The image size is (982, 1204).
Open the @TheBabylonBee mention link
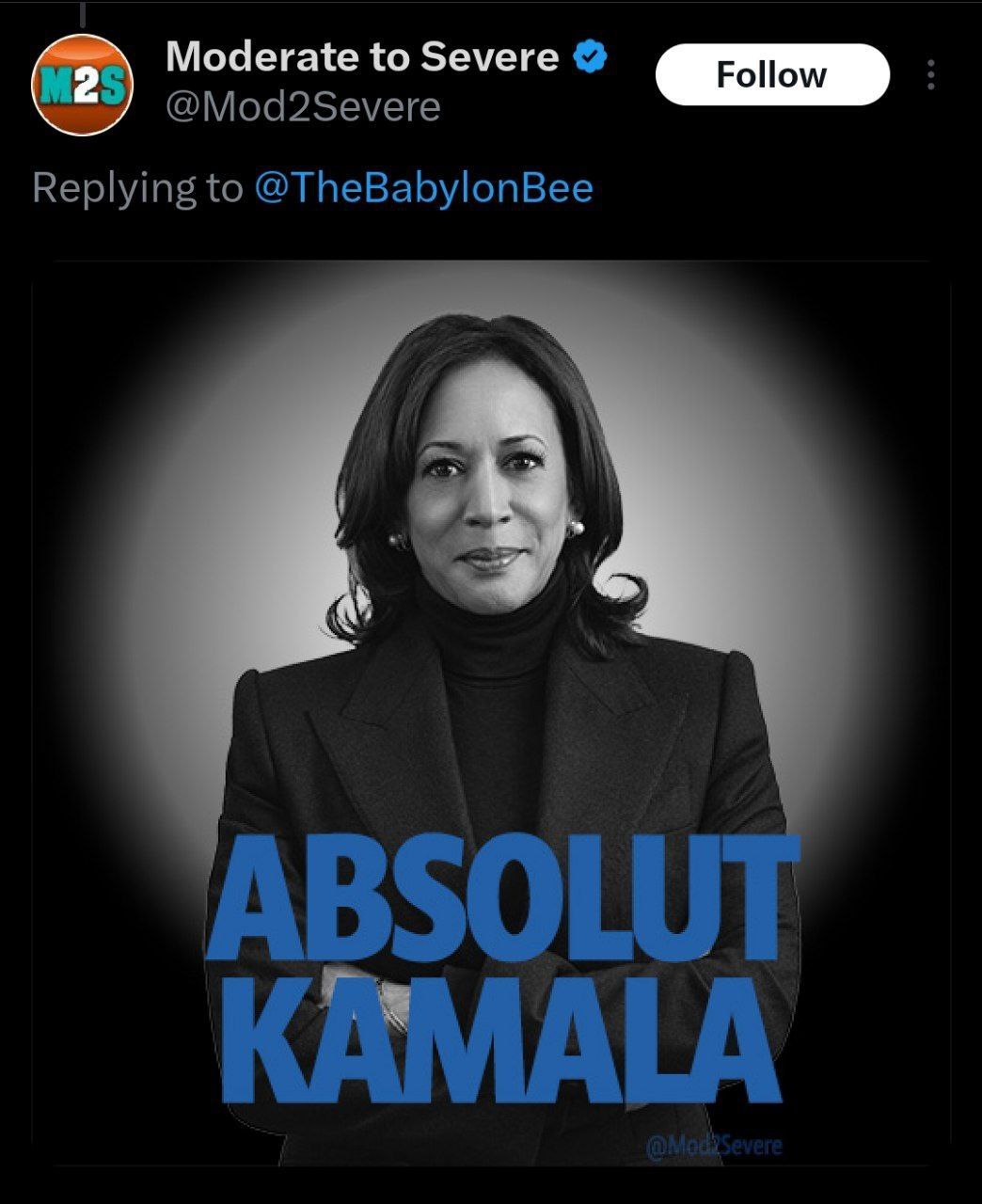423,188
